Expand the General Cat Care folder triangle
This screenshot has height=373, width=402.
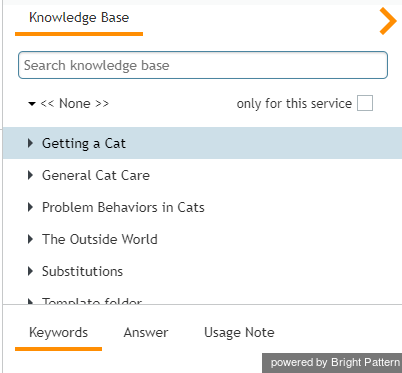click(30, 175)
